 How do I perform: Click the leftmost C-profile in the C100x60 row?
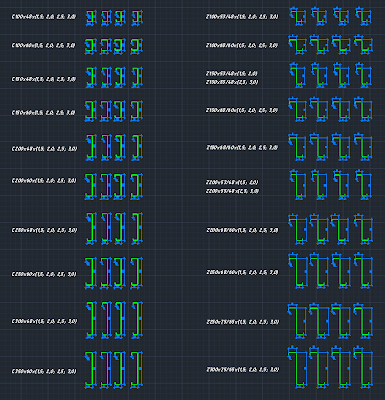click(x=91, y=46)
